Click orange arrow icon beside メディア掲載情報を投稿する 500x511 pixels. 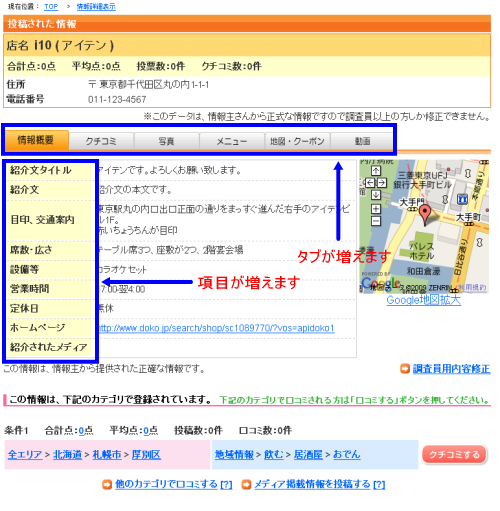(x=246, y=484)
